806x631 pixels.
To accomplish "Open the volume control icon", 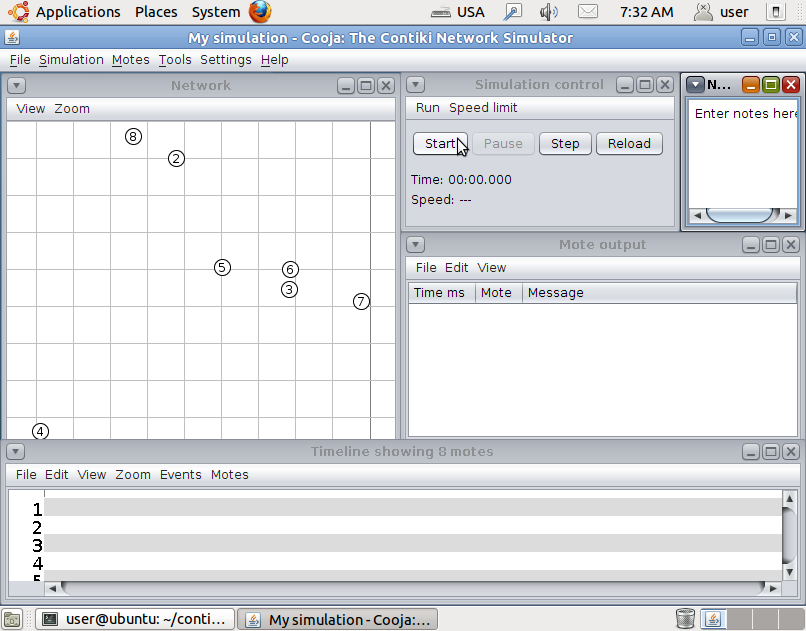I will point(548,12).
